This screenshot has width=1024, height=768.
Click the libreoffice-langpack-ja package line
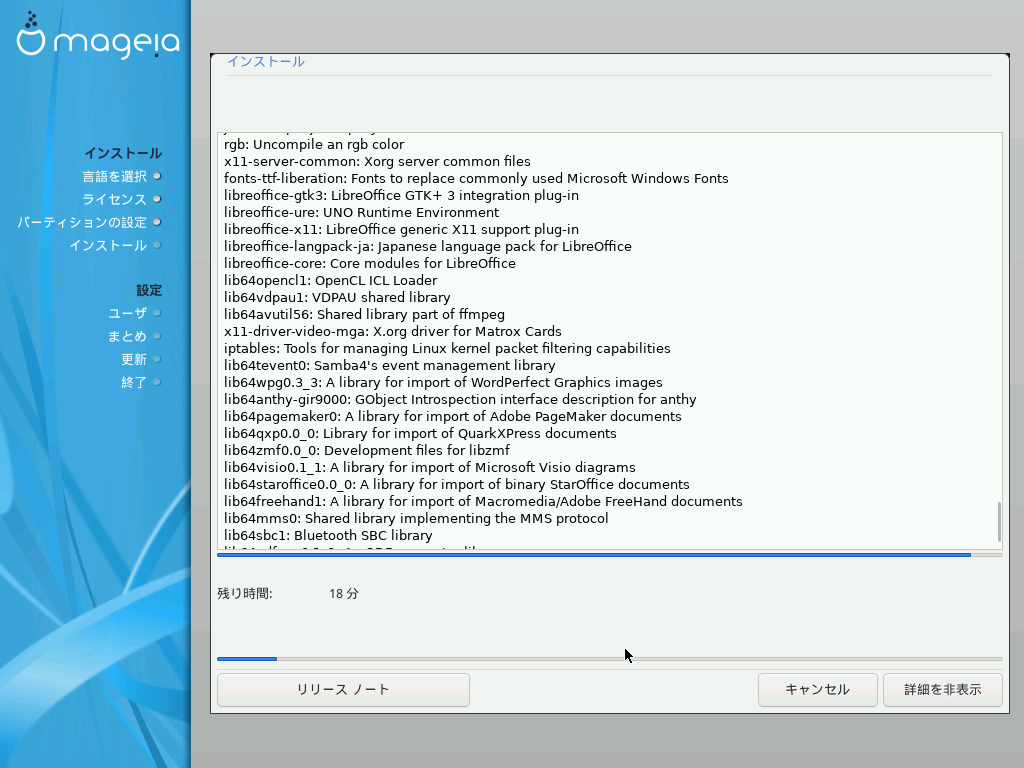428,246
